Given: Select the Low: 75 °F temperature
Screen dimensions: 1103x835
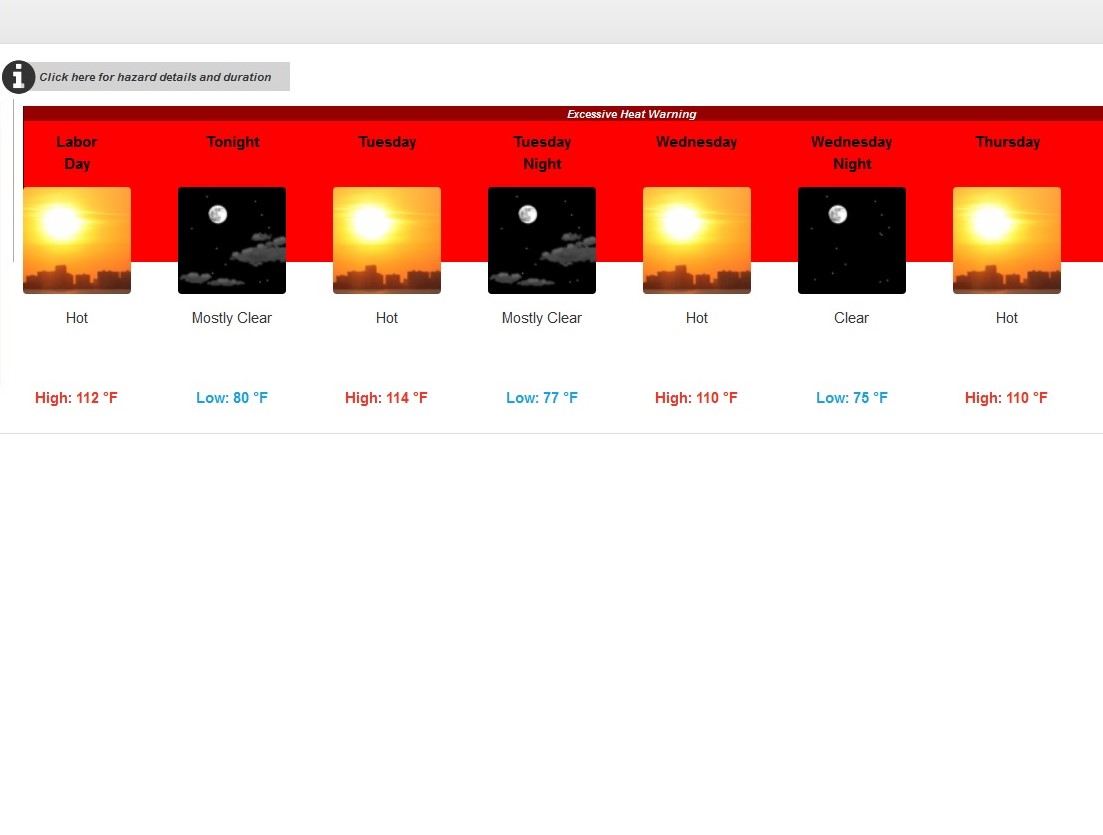Looking at the screenshot, I should tap(852, 398).
